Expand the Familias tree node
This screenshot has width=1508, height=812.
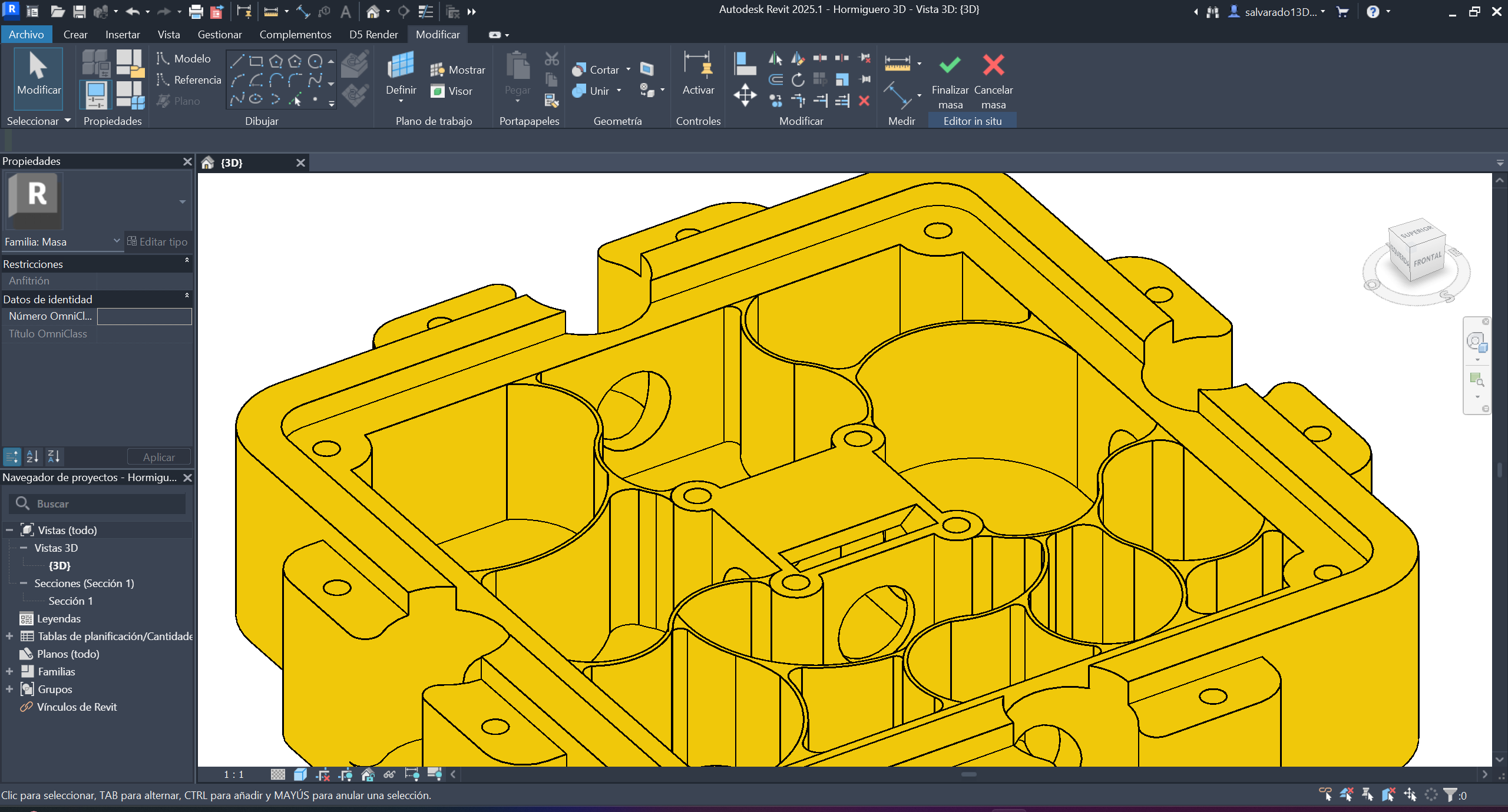tap(9, 671)
